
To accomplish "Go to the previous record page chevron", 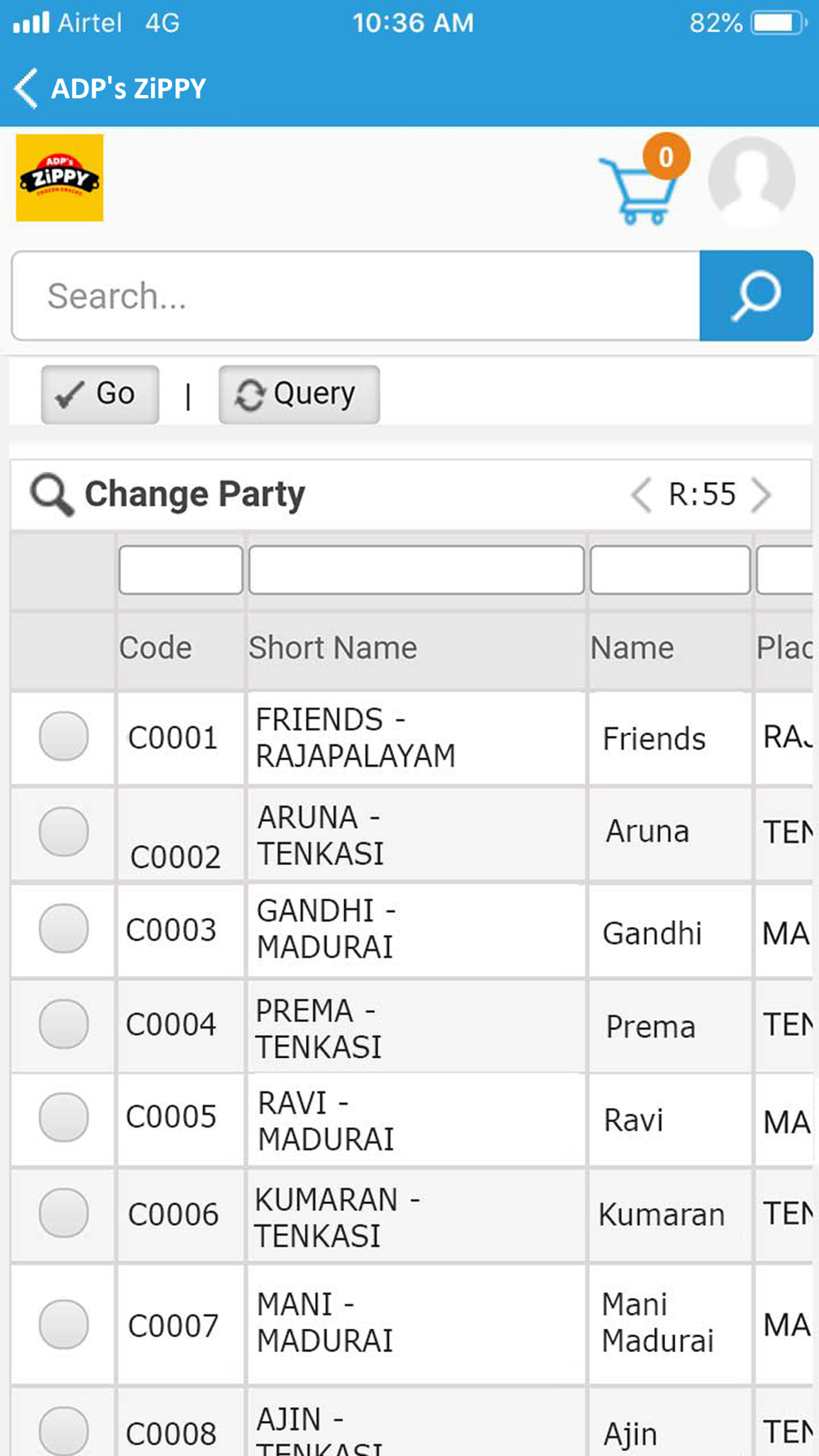I will [641, 495].
